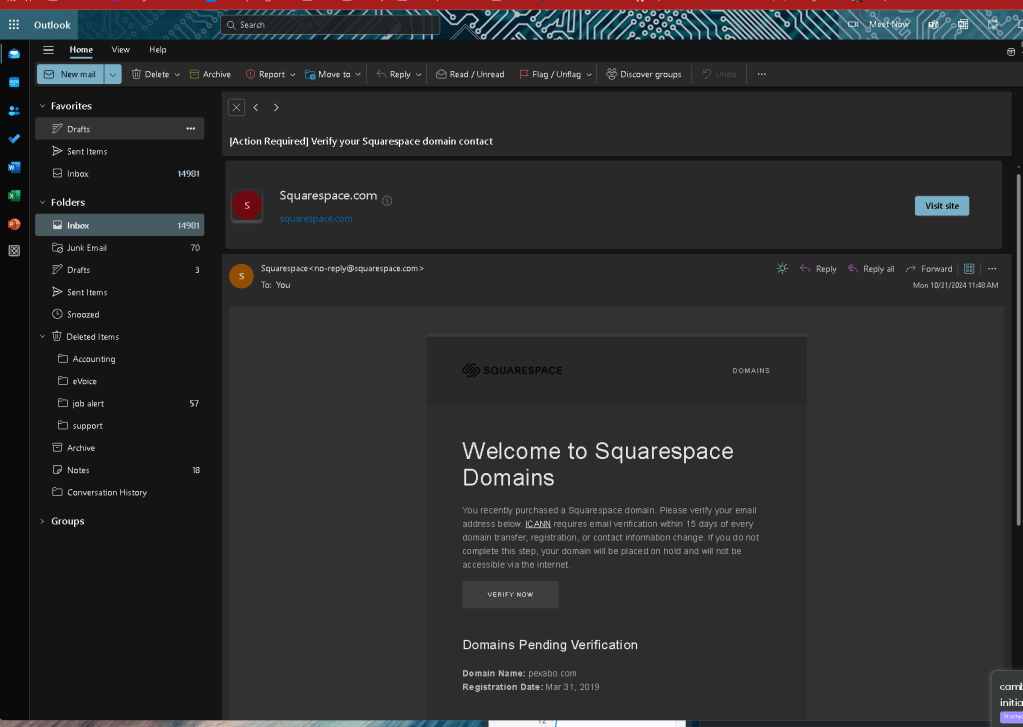Open Move to dropdown arrow
The height and width of the screenshot is (727, 1023).
tap(358, 75)
